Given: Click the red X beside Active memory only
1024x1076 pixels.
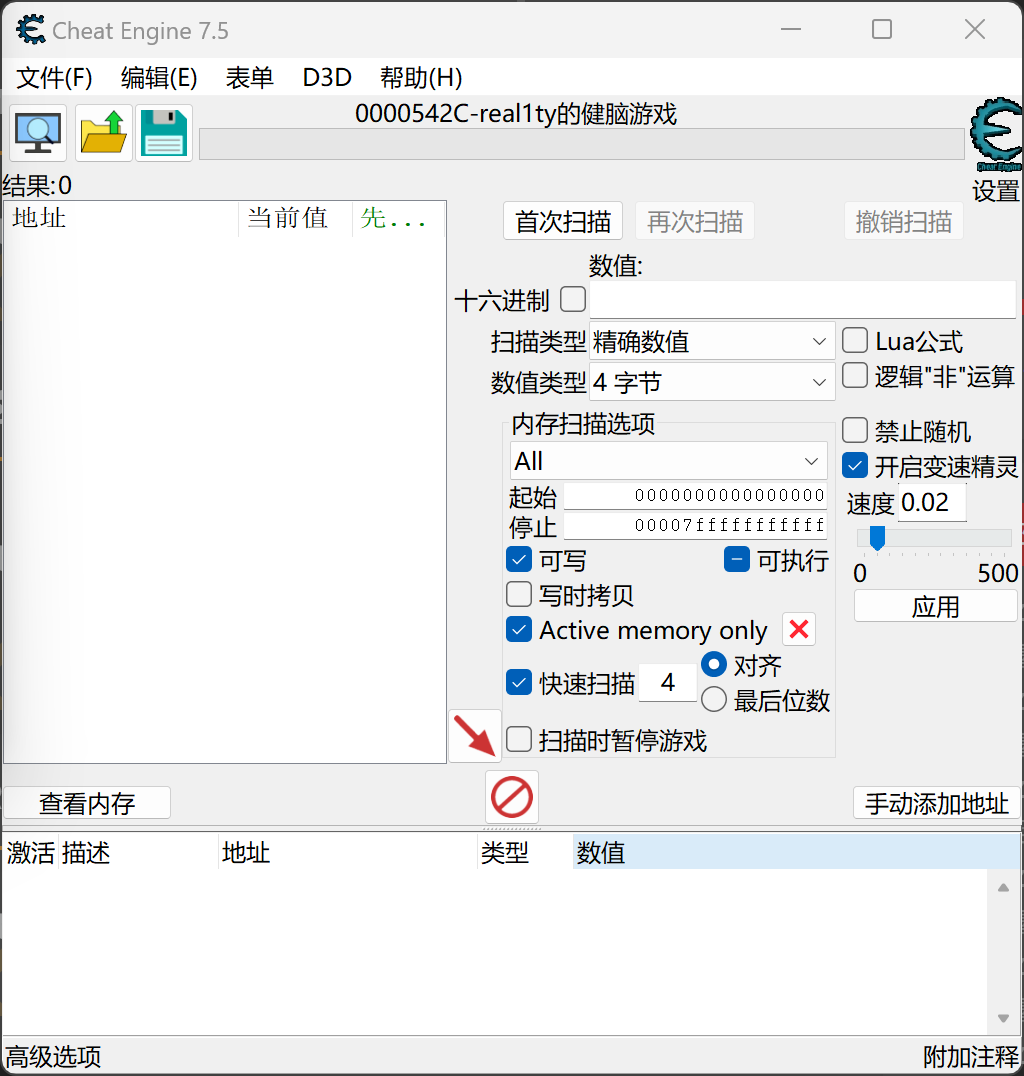Looking at the screenshot, I should (x=799, y=630).
